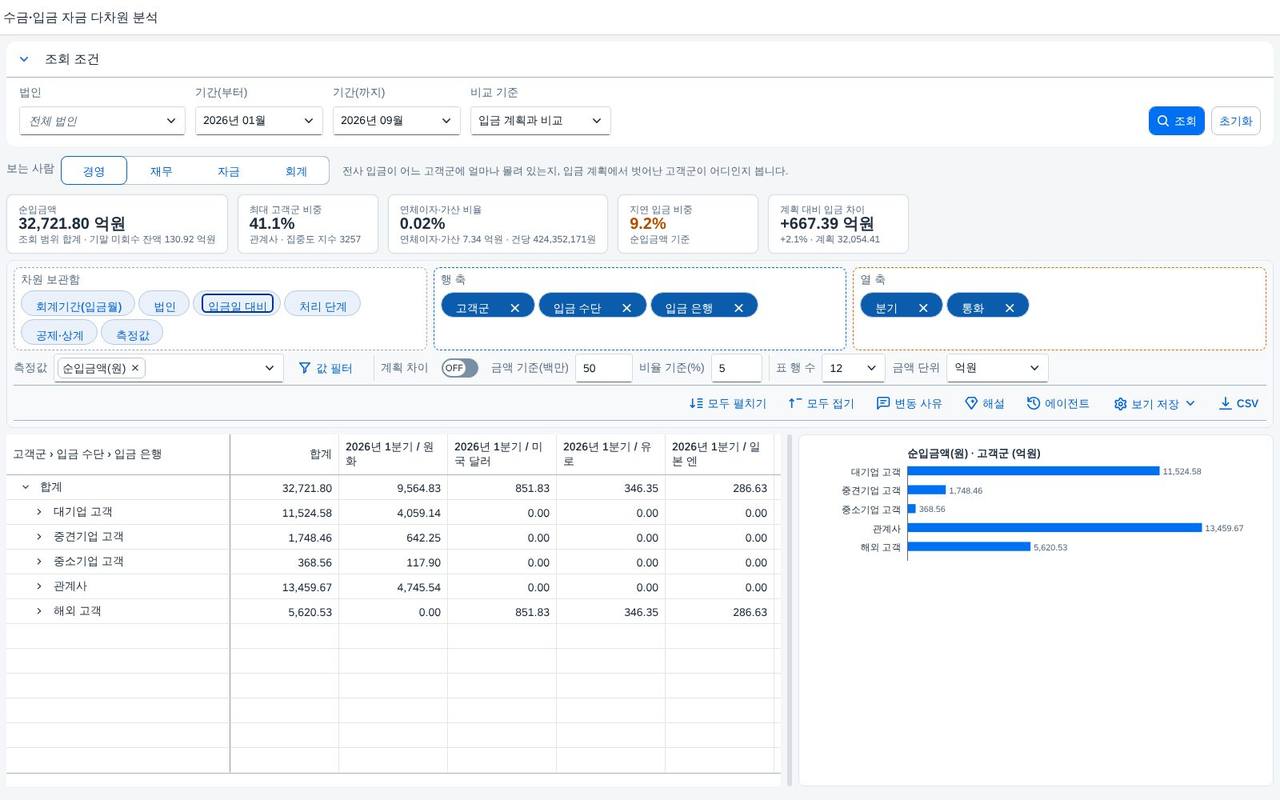The image size is (1280, 800).
Task: Select the 재무 viewer option
Action: 161,171
